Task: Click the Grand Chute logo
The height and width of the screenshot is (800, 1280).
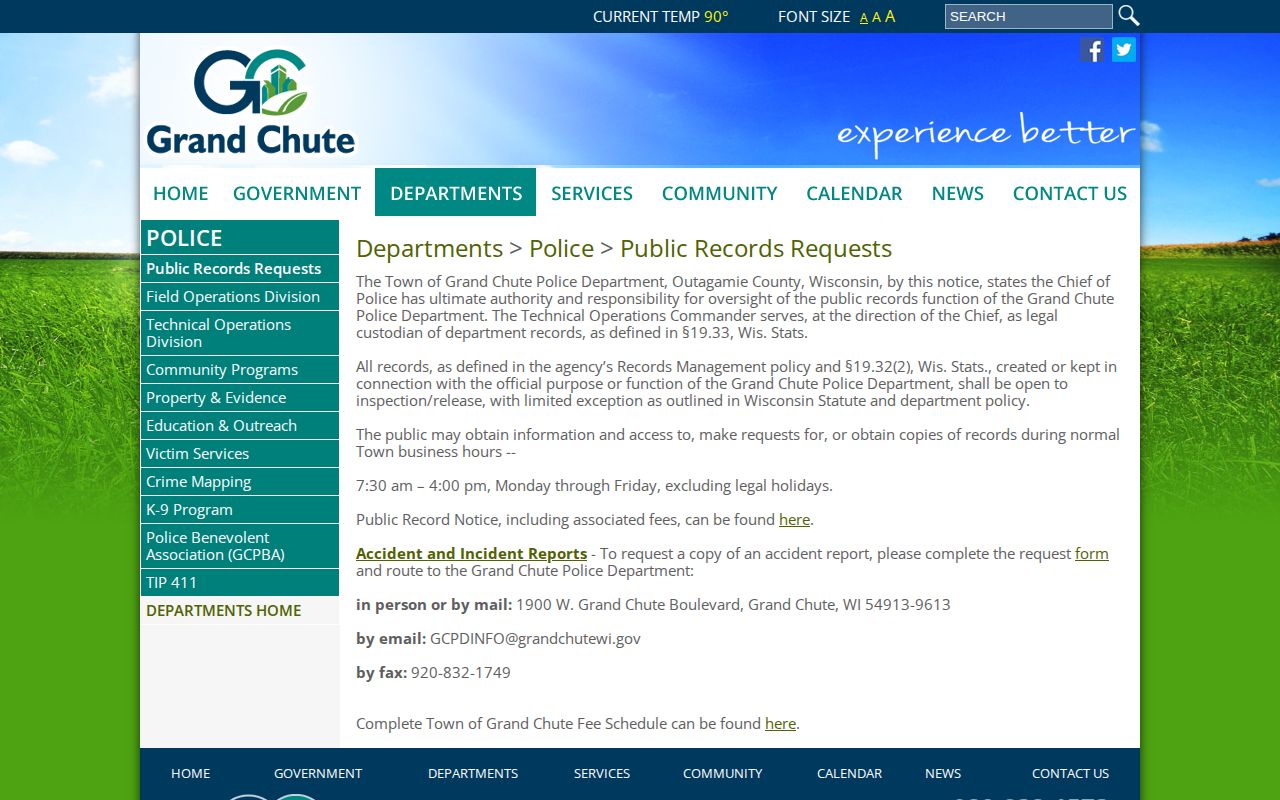Action: click(250, 102)
